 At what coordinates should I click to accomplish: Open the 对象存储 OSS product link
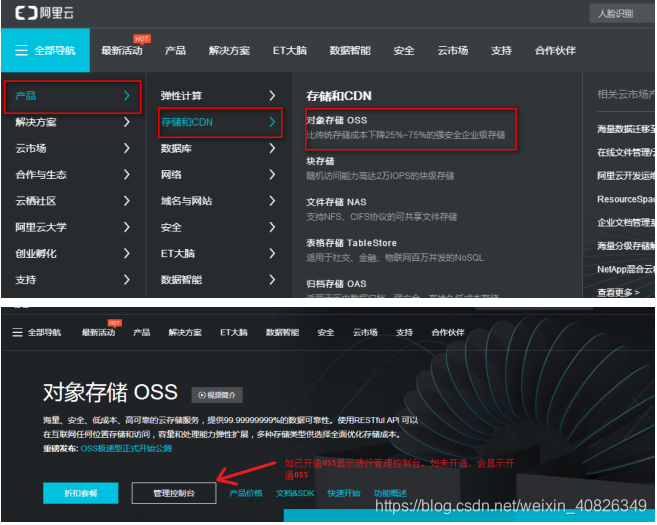click(337, 121)
